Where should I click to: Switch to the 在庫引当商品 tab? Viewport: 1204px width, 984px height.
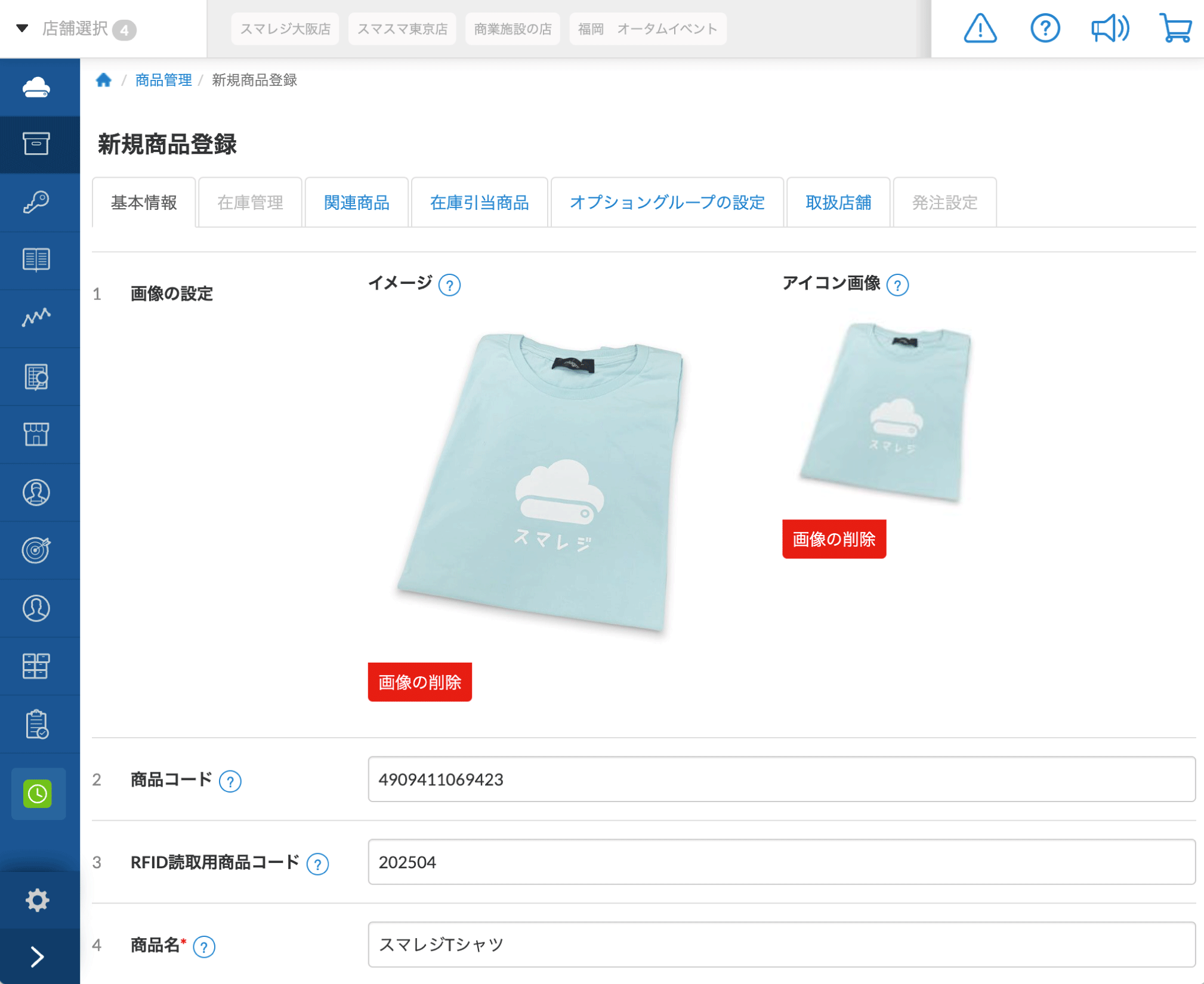[x=480, y=203]
